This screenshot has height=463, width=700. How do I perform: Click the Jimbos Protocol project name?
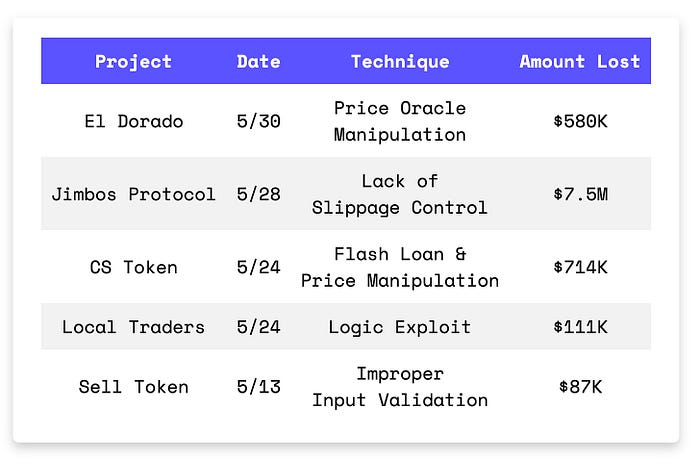133,194
